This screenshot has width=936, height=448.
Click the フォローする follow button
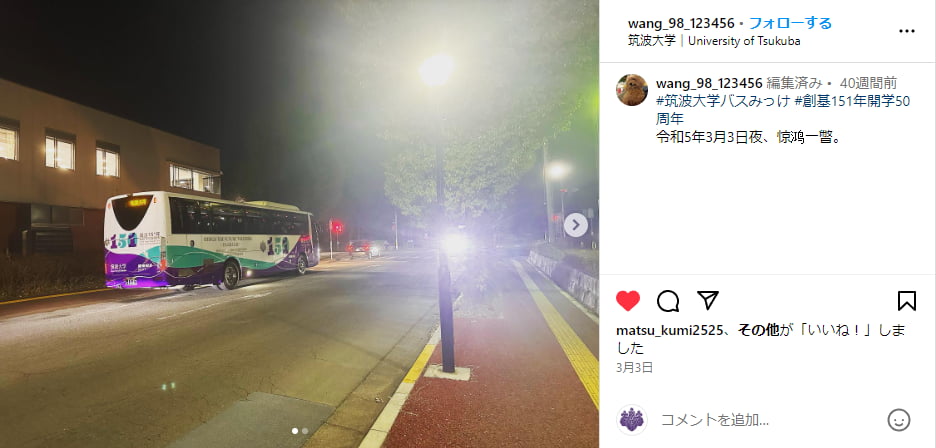[790, 23]
